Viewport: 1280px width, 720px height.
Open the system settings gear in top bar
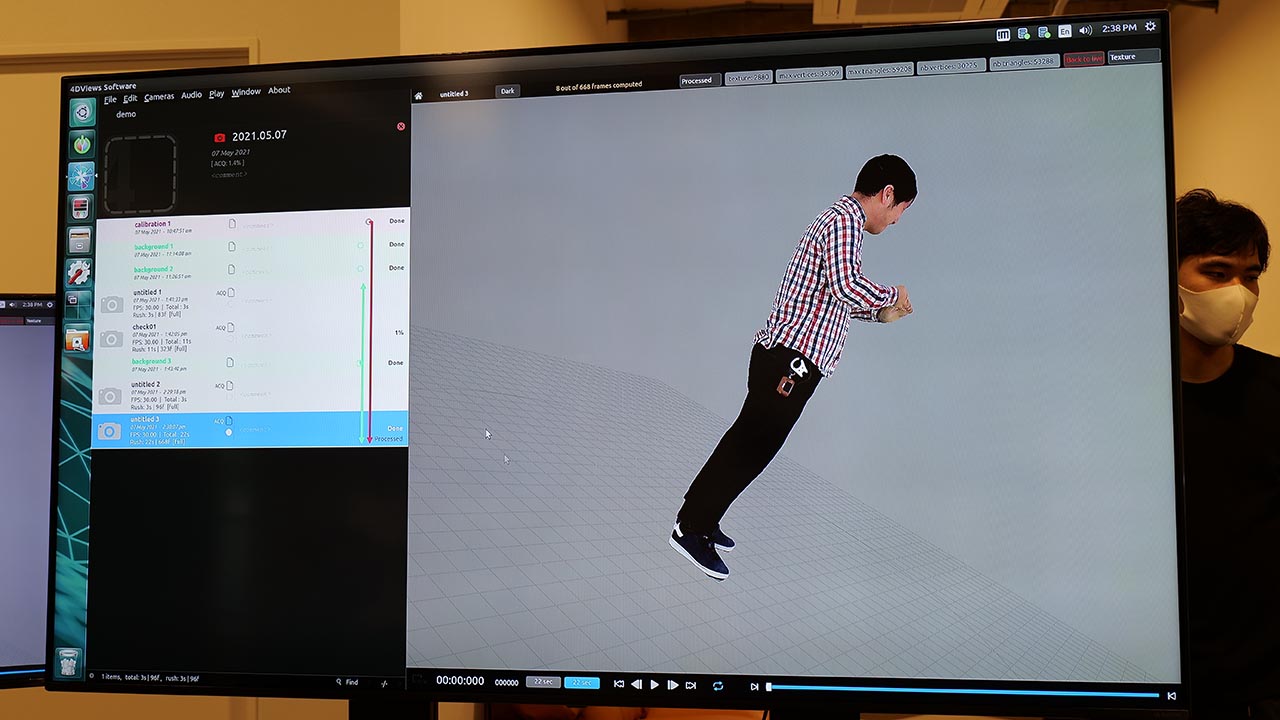coord(1150,27)
